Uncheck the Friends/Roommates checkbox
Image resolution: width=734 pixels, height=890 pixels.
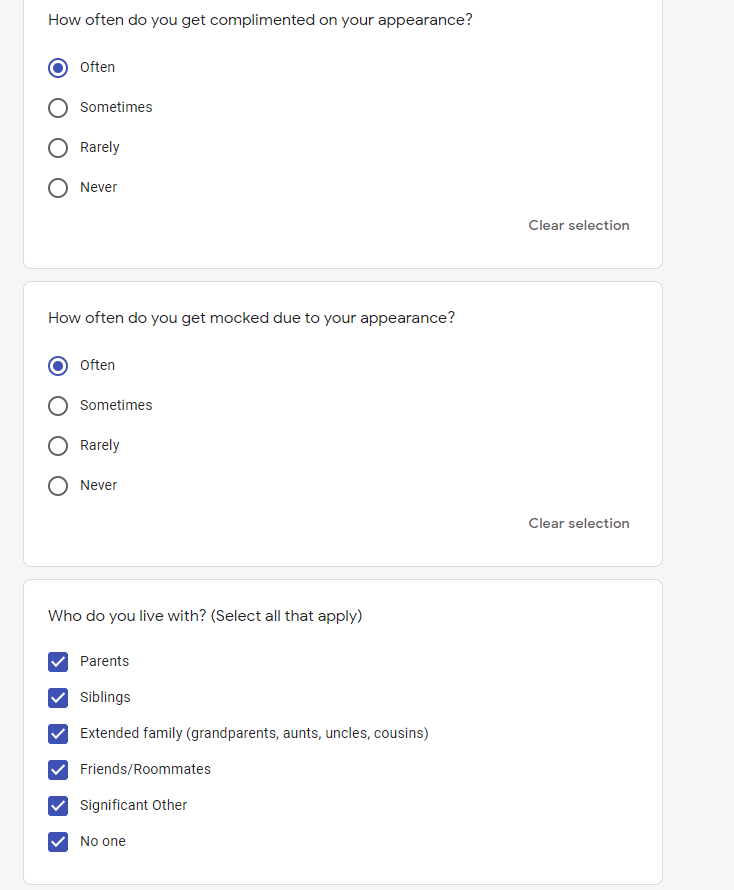point(58,770)
